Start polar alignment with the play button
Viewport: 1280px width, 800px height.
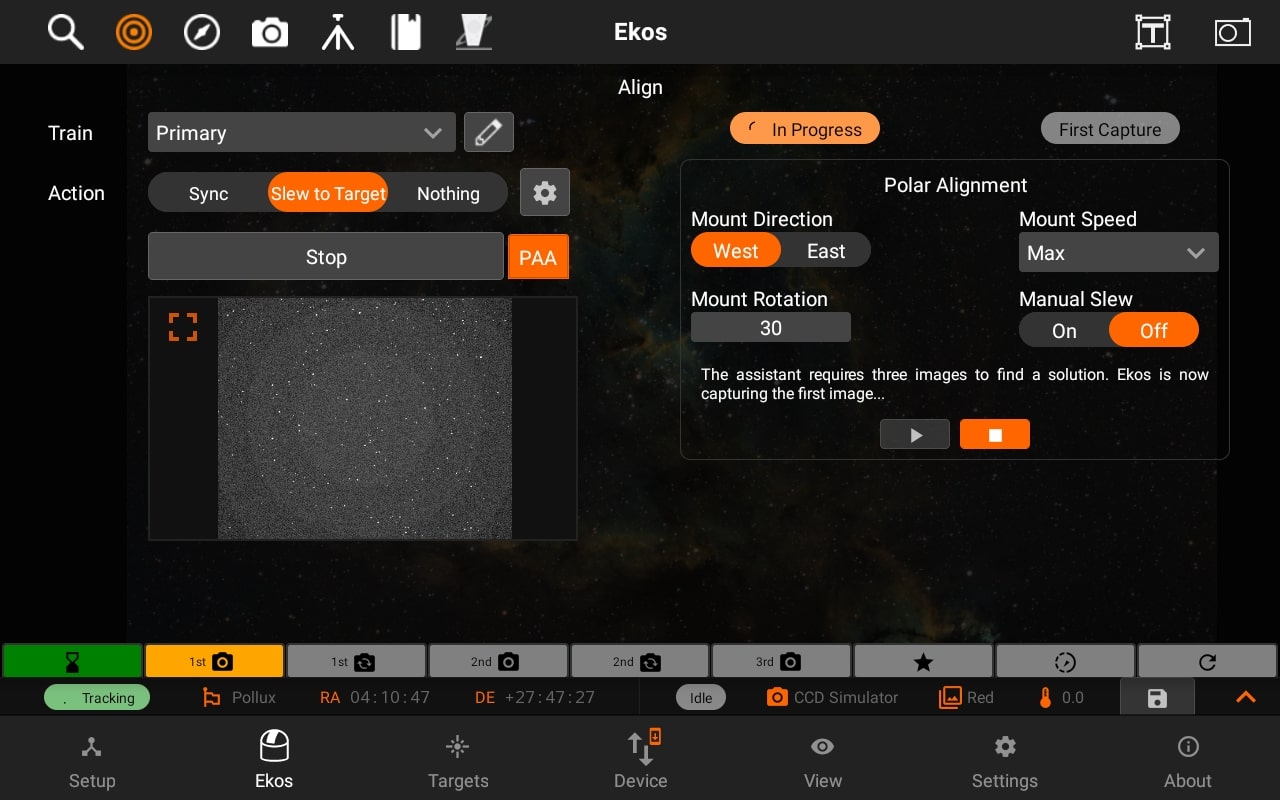coord(915,434)
